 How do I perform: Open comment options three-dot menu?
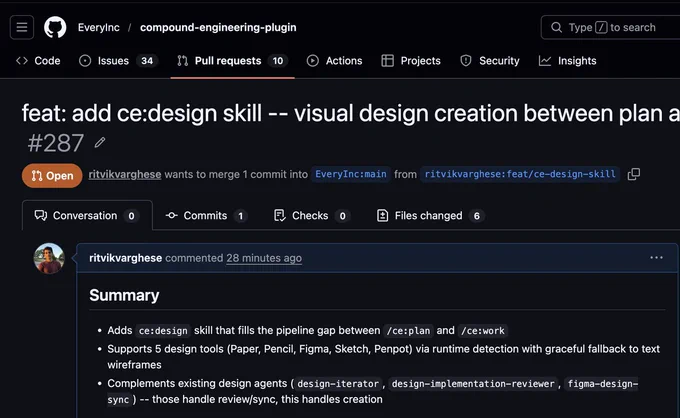tap(657, 258)
